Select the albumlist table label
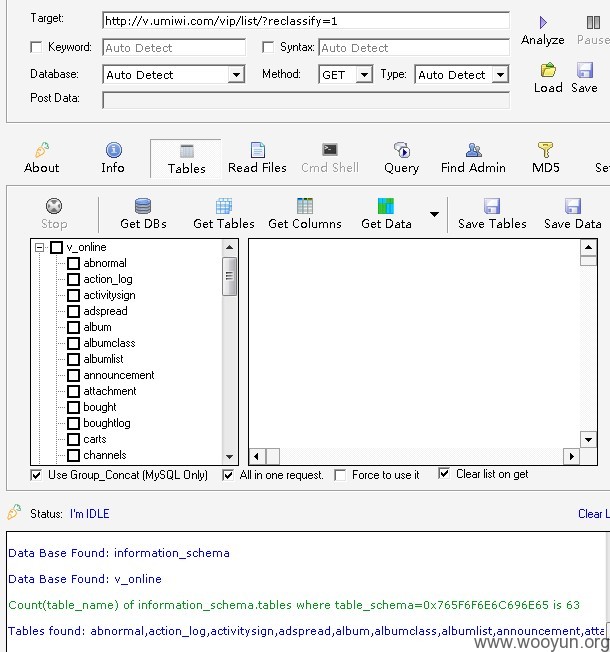Screen dimensions: 610x652 click(103, 359)
